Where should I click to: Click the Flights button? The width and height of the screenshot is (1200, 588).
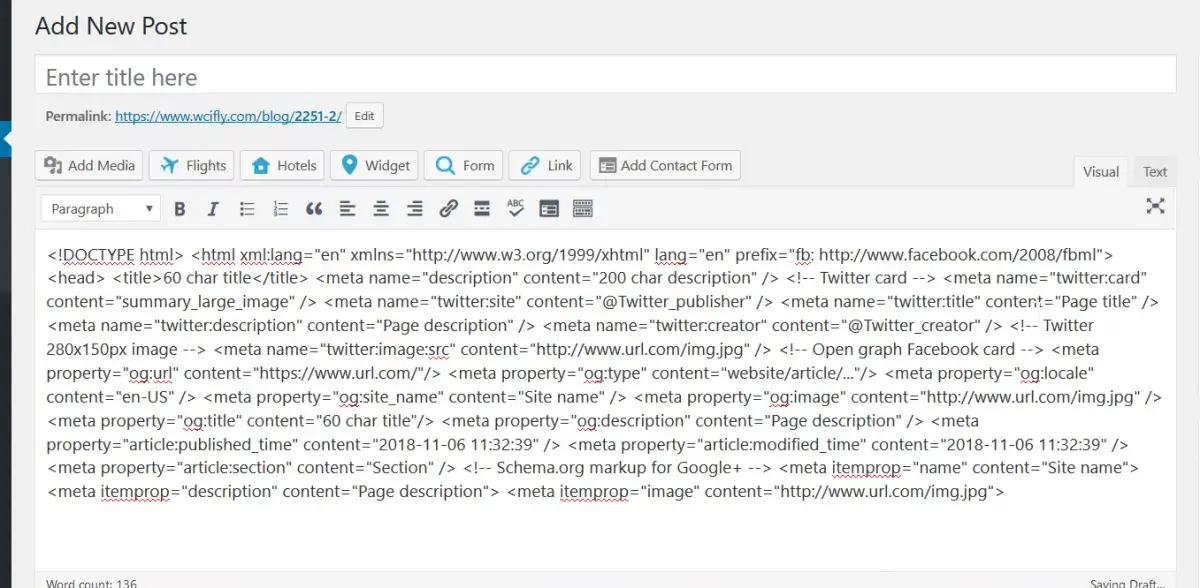coord(192,166)
